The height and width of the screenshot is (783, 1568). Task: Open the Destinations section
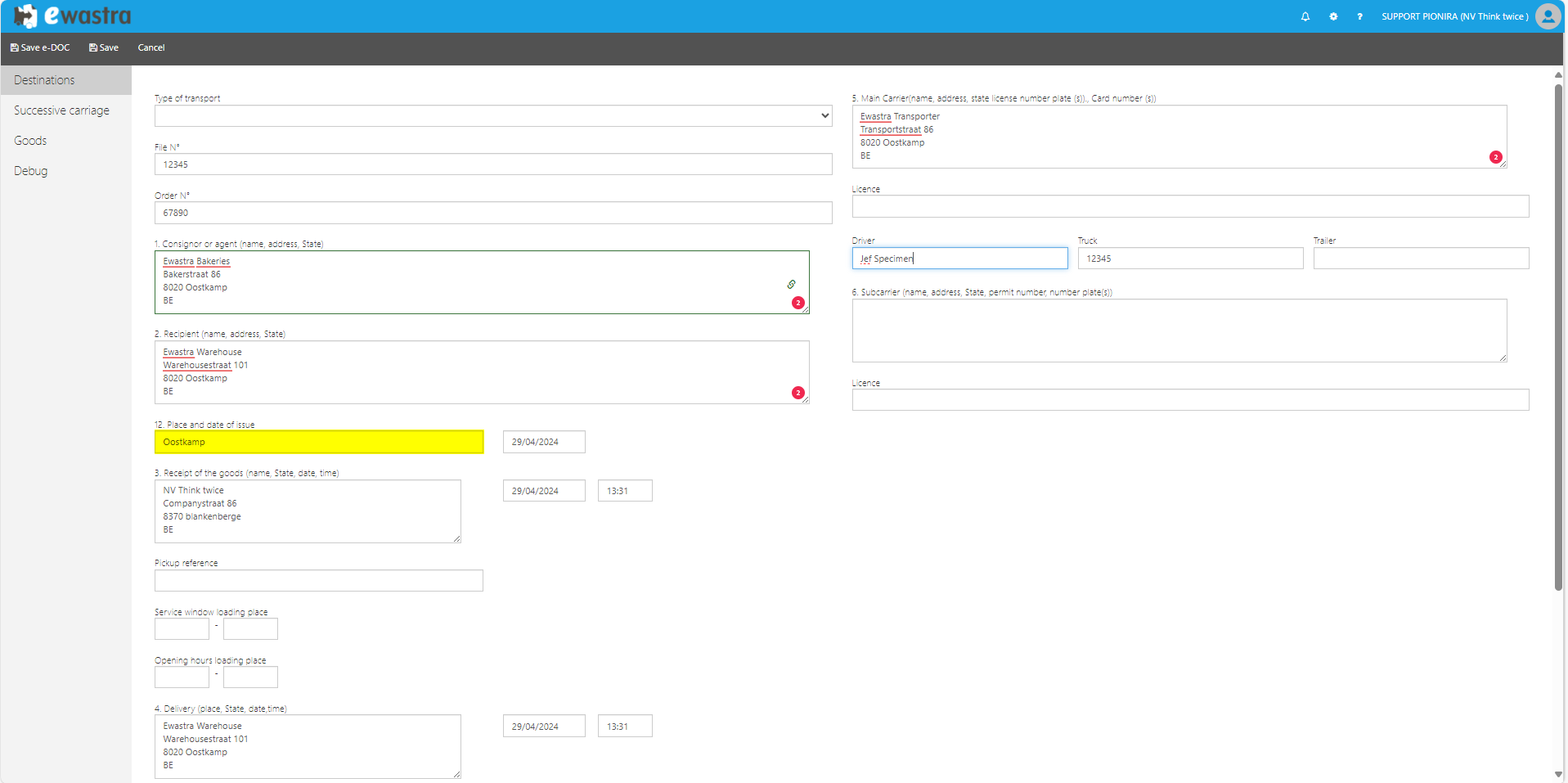[x=44, y=80]
